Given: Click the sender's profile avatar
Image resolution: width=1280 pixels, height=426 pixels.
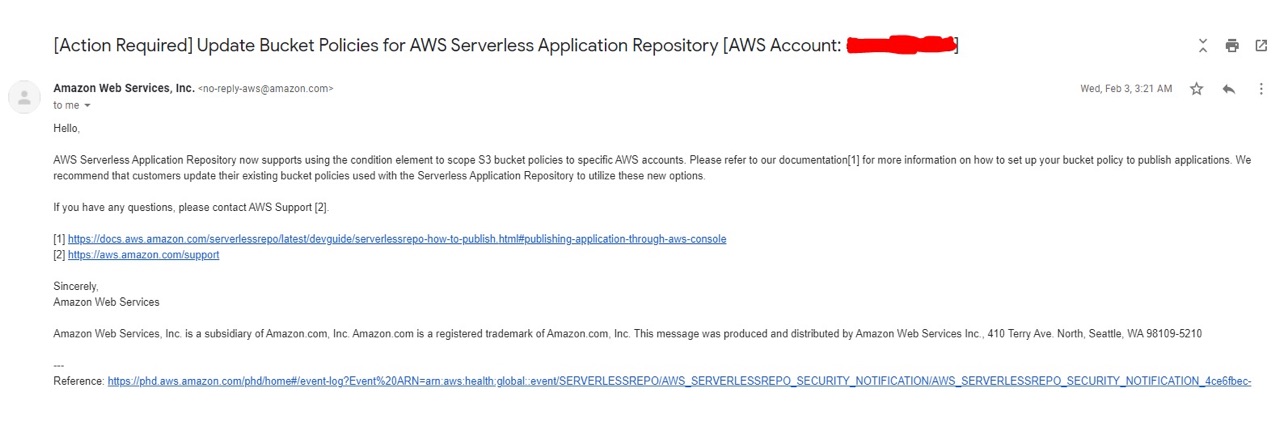Looking at the screenshot, I should point(24,97).
